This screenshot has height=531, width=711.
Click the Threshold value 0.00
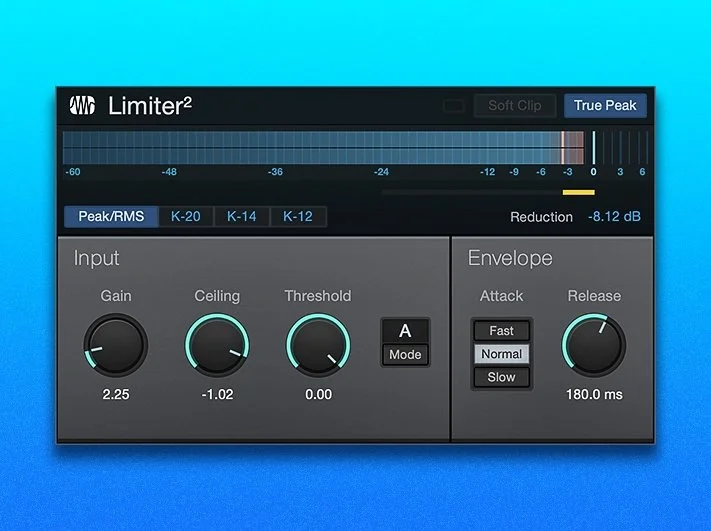(318, 395)
